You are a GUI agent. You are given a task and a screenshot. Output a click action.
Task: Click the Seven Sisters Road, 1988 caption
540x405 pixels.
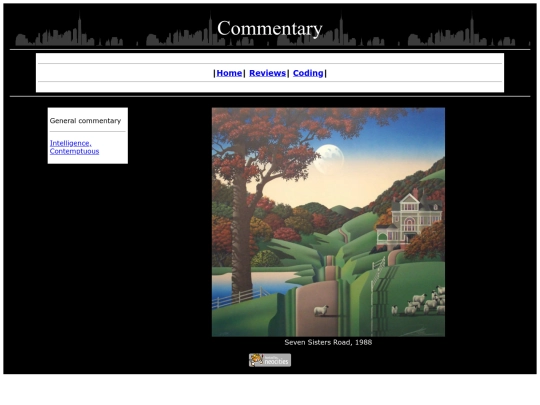point(328,342)
